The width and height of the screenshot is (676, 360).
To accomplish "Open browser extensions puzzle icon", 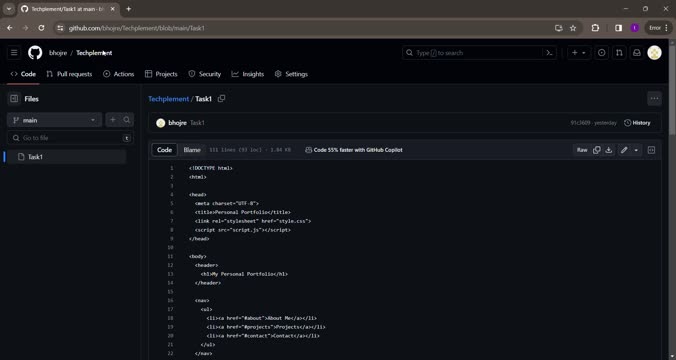I will coord(595,28).
